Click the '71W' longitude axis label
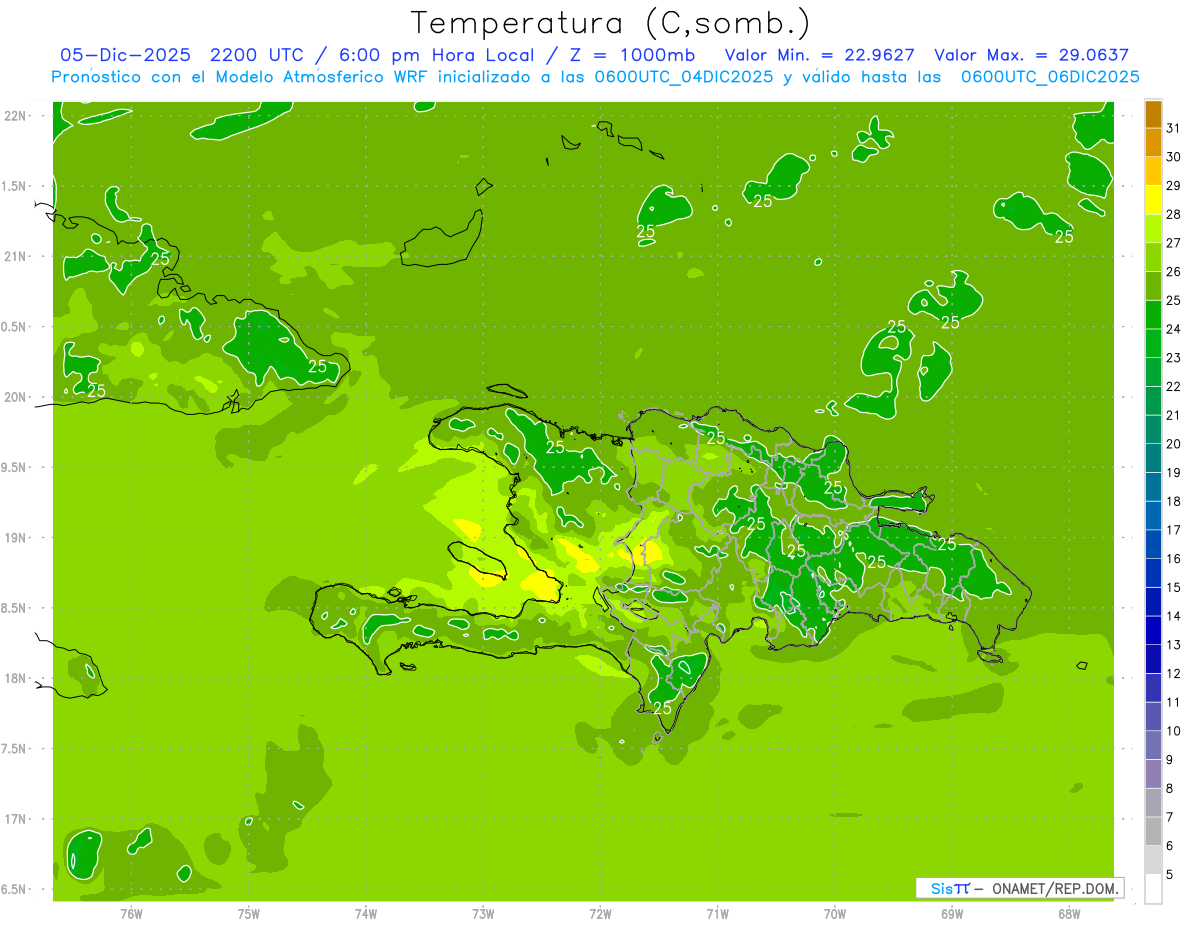The height and width of the screenshot is (927, 1200). pos(717,914)
